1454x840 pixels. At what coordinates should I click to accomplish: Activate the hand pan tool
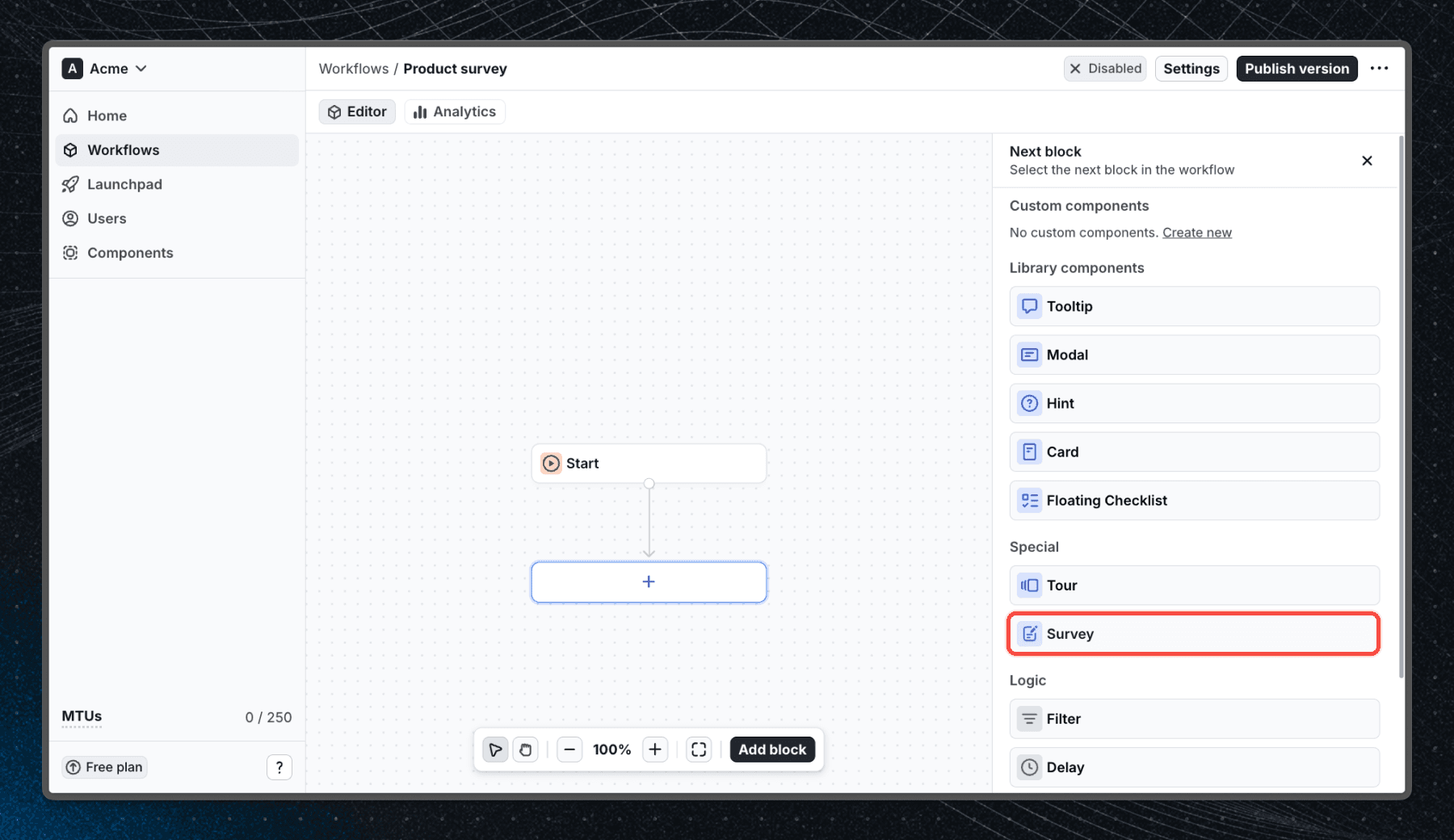point(526,750)
